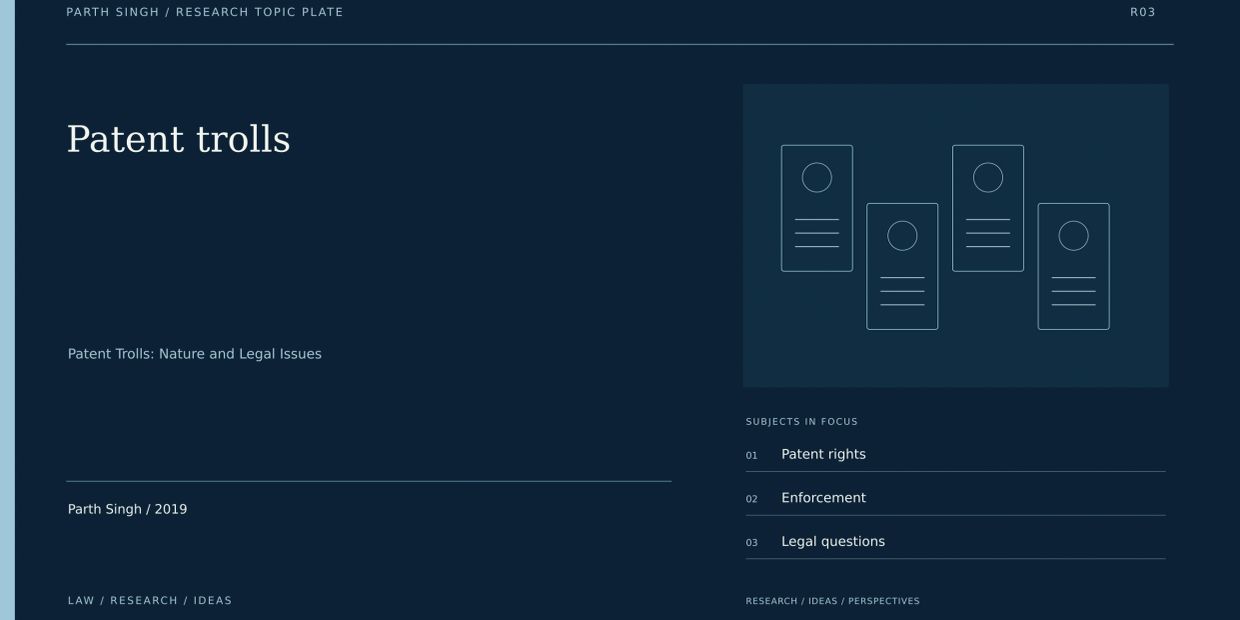Select the Enforcement subject item

pos(955,498)
